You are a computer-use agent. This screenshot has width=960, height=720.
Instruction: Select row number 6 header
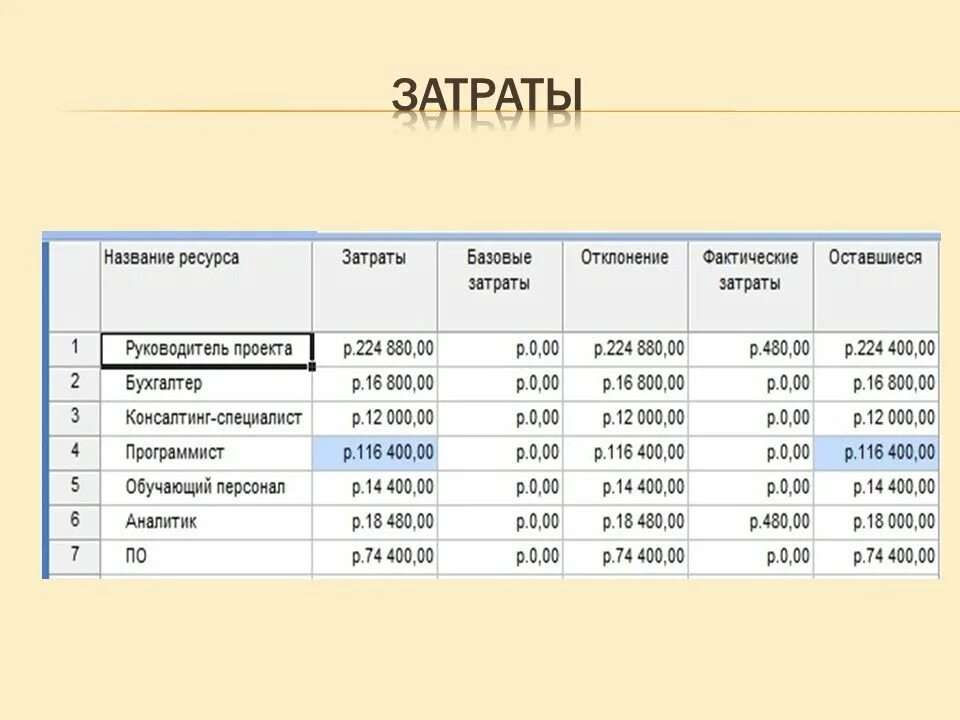[74, 522]
